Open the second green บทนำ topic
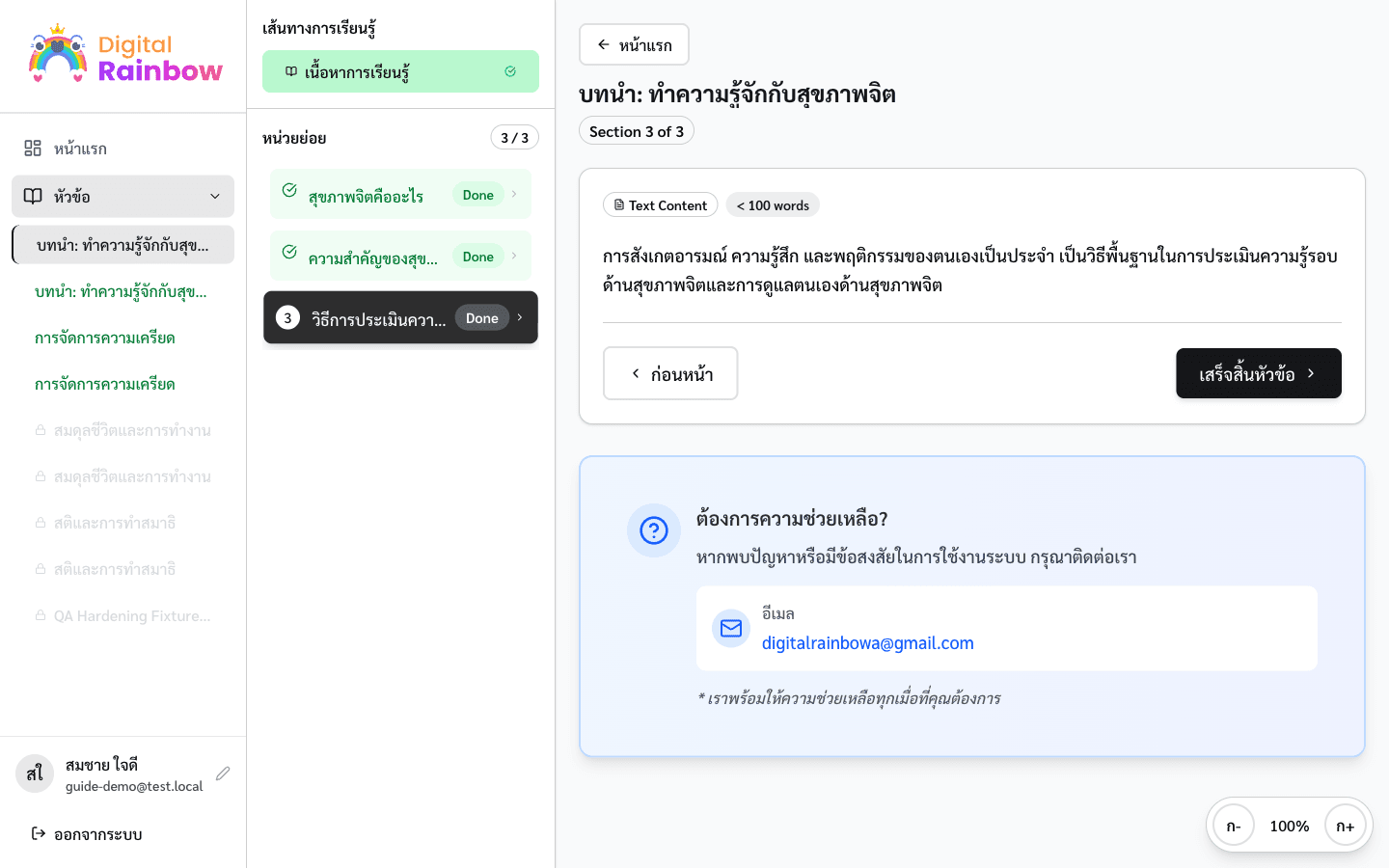 (123, 291)
